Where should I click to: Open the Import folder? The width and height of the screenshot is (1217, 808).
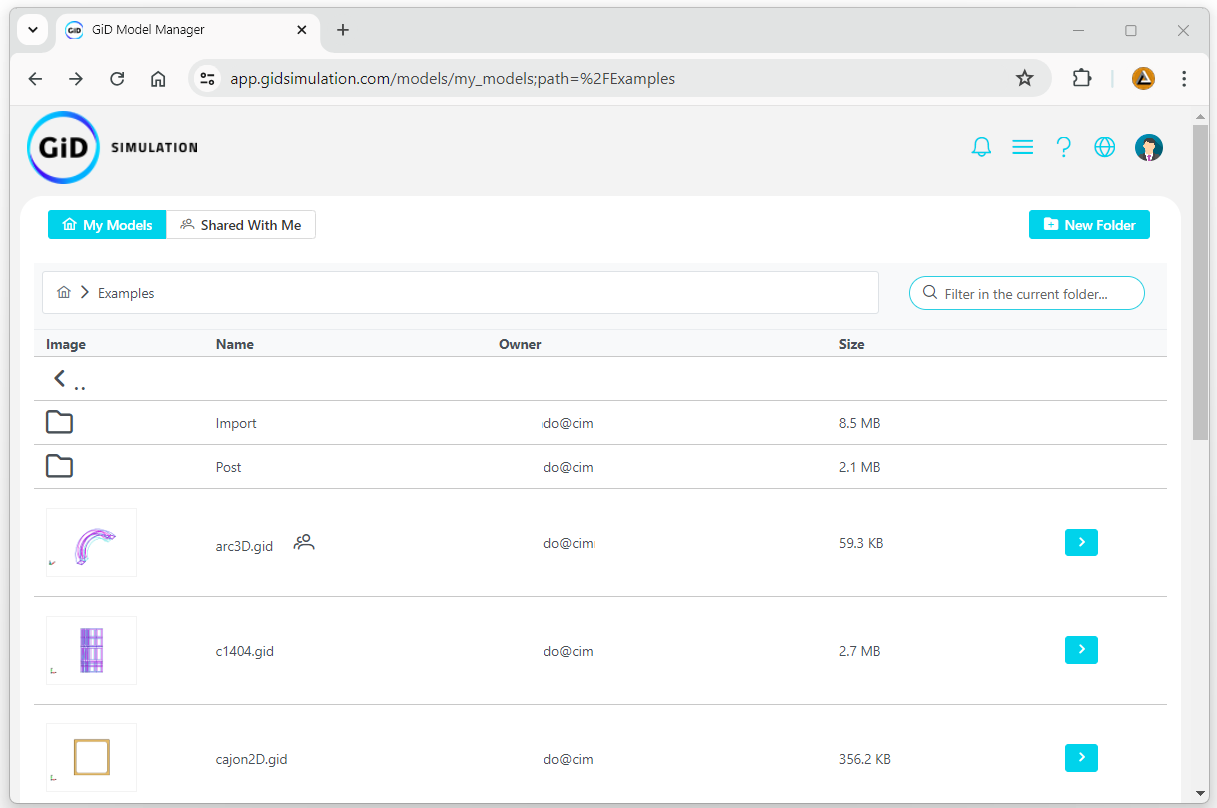236,423
